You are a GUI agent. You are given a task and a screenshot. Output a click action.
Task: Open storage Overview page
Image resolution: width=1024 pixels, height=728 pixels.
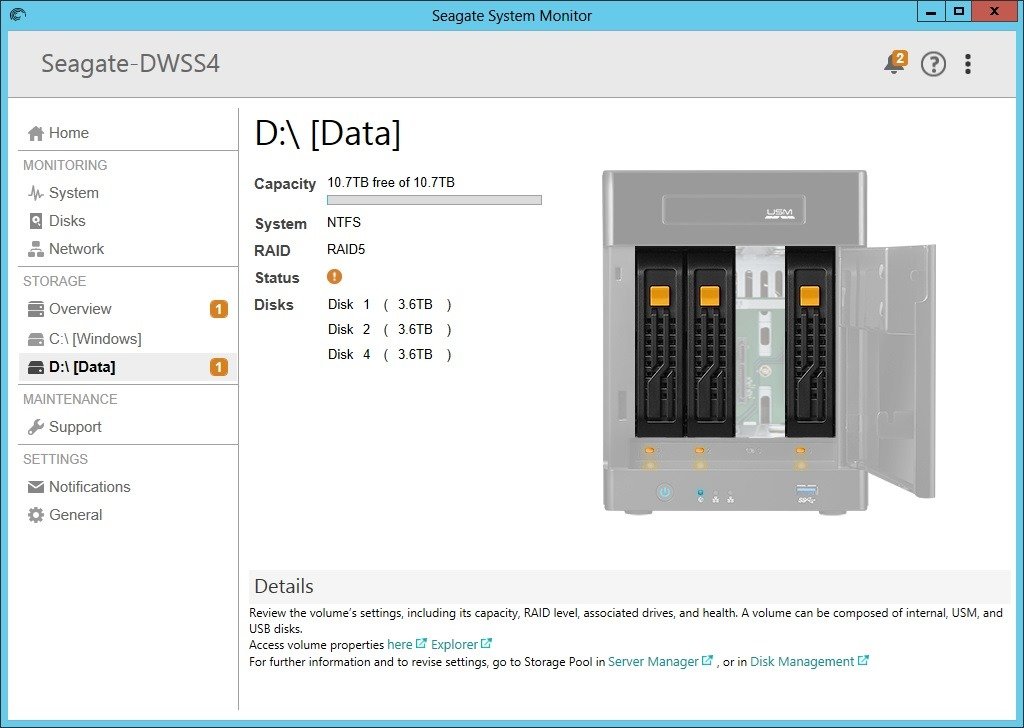(x=80, y=309)
